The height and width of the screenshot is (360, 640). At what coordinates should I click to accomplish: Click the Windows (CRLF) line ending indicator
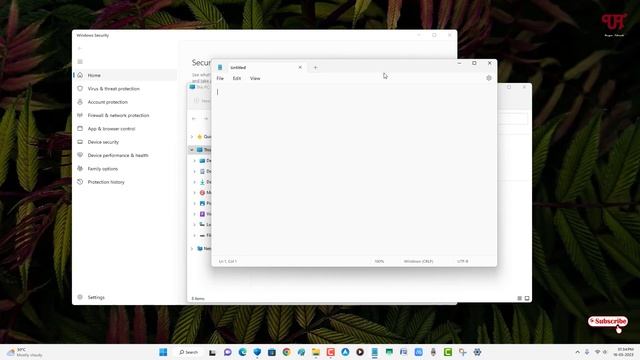418,261
